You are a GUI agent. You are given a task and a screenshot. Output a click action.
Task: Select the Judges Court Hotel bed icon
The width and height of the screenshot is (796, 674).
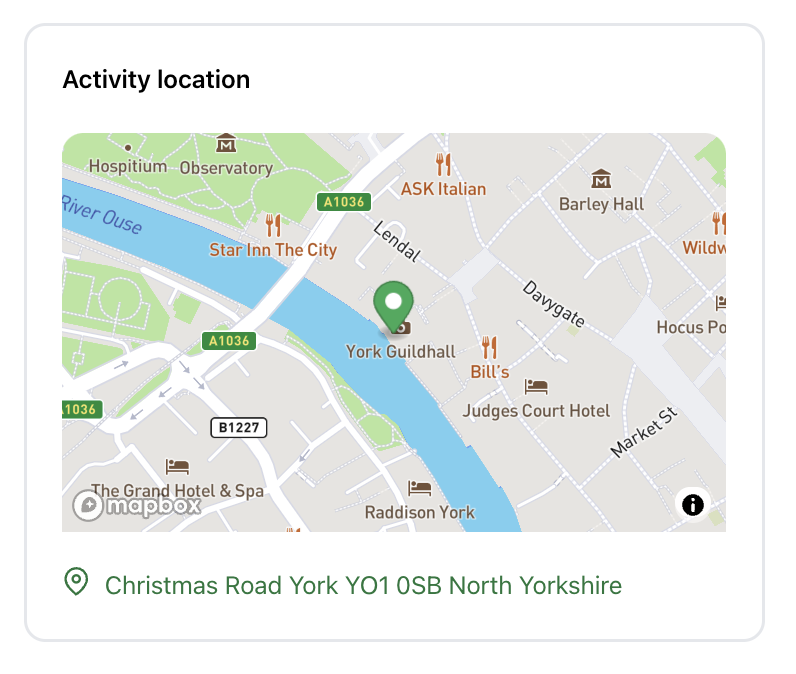[536, 387]
